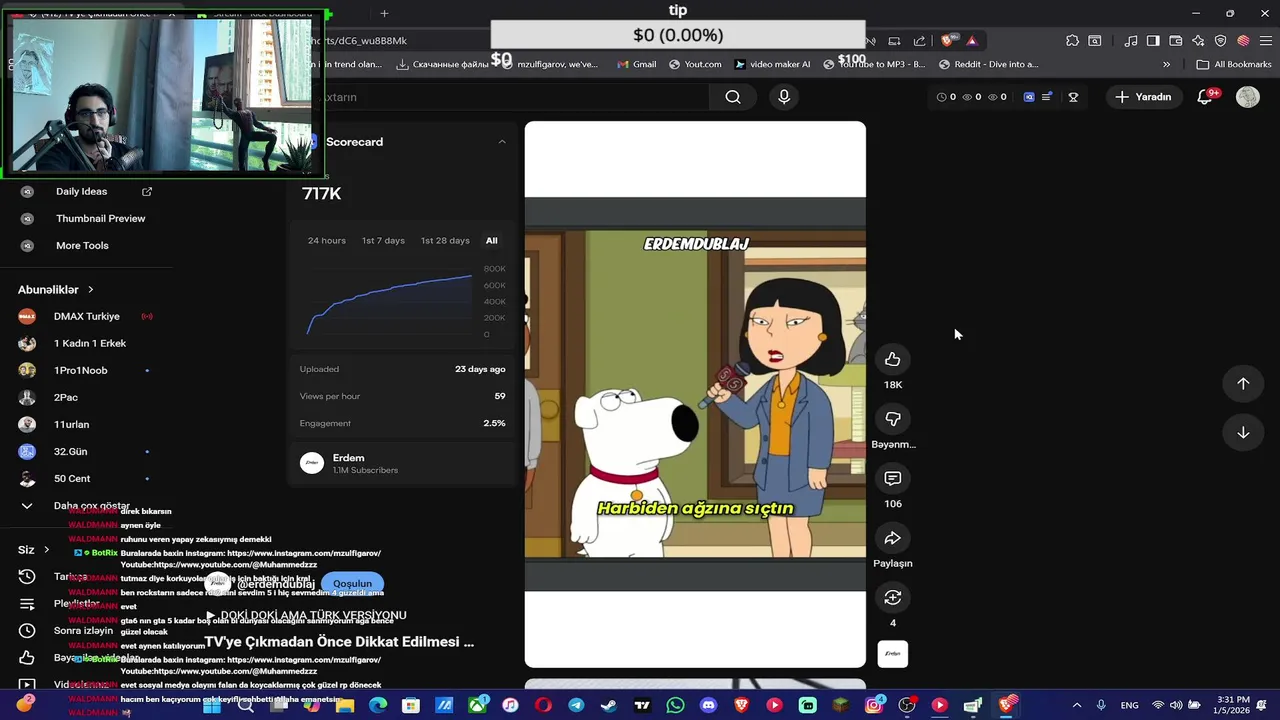Share the short via Paylaşın icon
Viewport: 1280px width, 720px height.
[893, 538]
